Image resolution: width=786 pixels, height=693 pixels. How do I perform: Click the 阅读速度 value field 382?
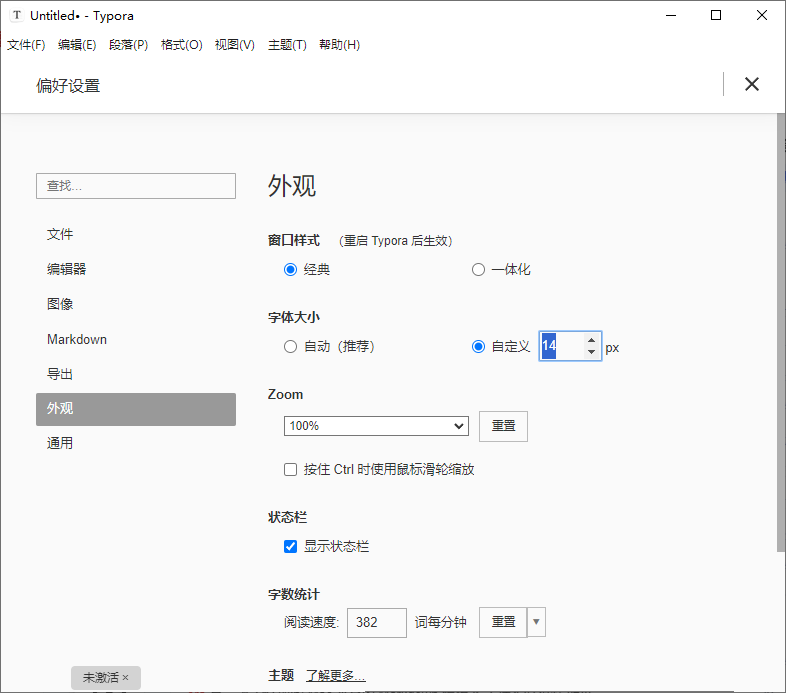(x=376, y=623)
